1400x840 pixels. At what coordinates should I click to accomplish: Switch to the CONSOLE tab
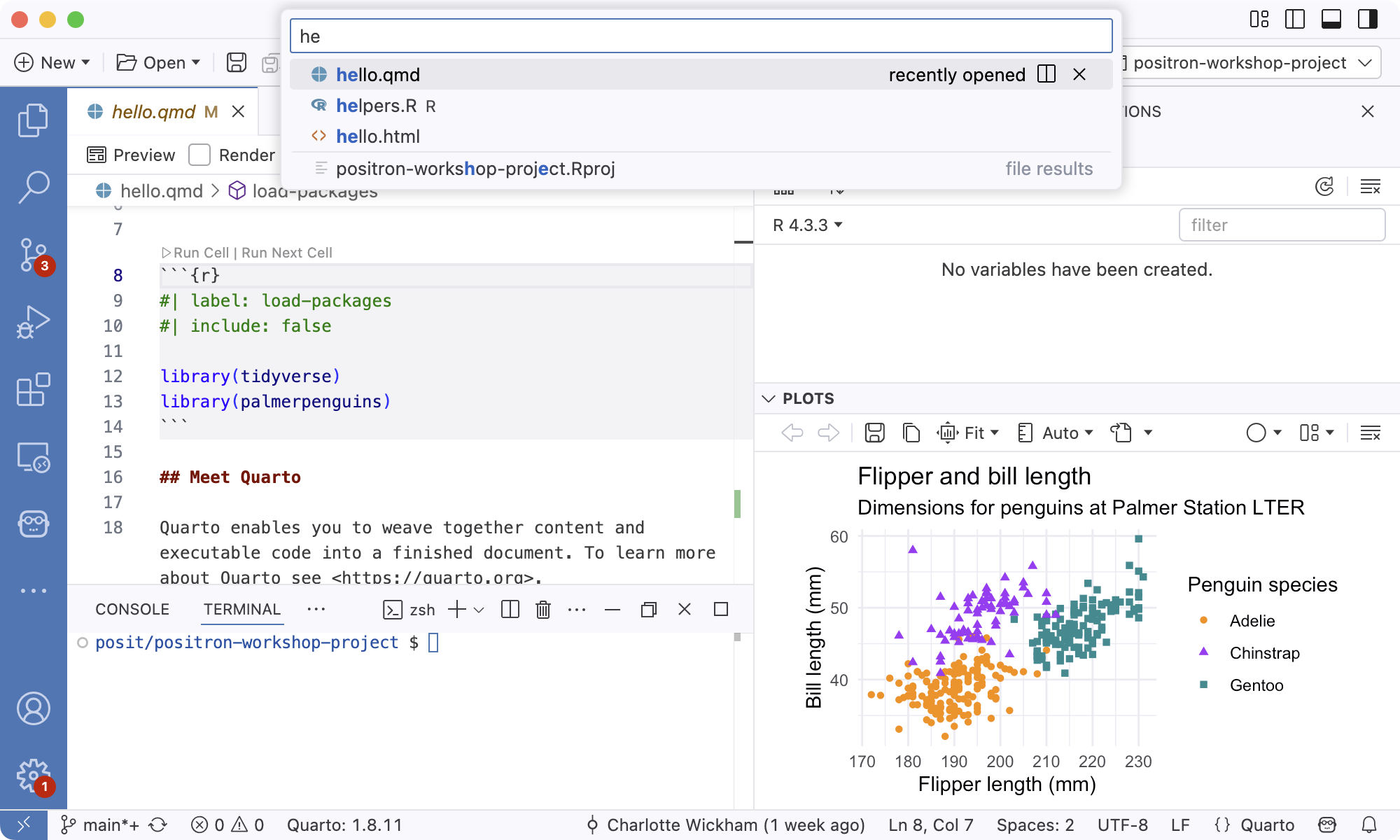[132, 610]
